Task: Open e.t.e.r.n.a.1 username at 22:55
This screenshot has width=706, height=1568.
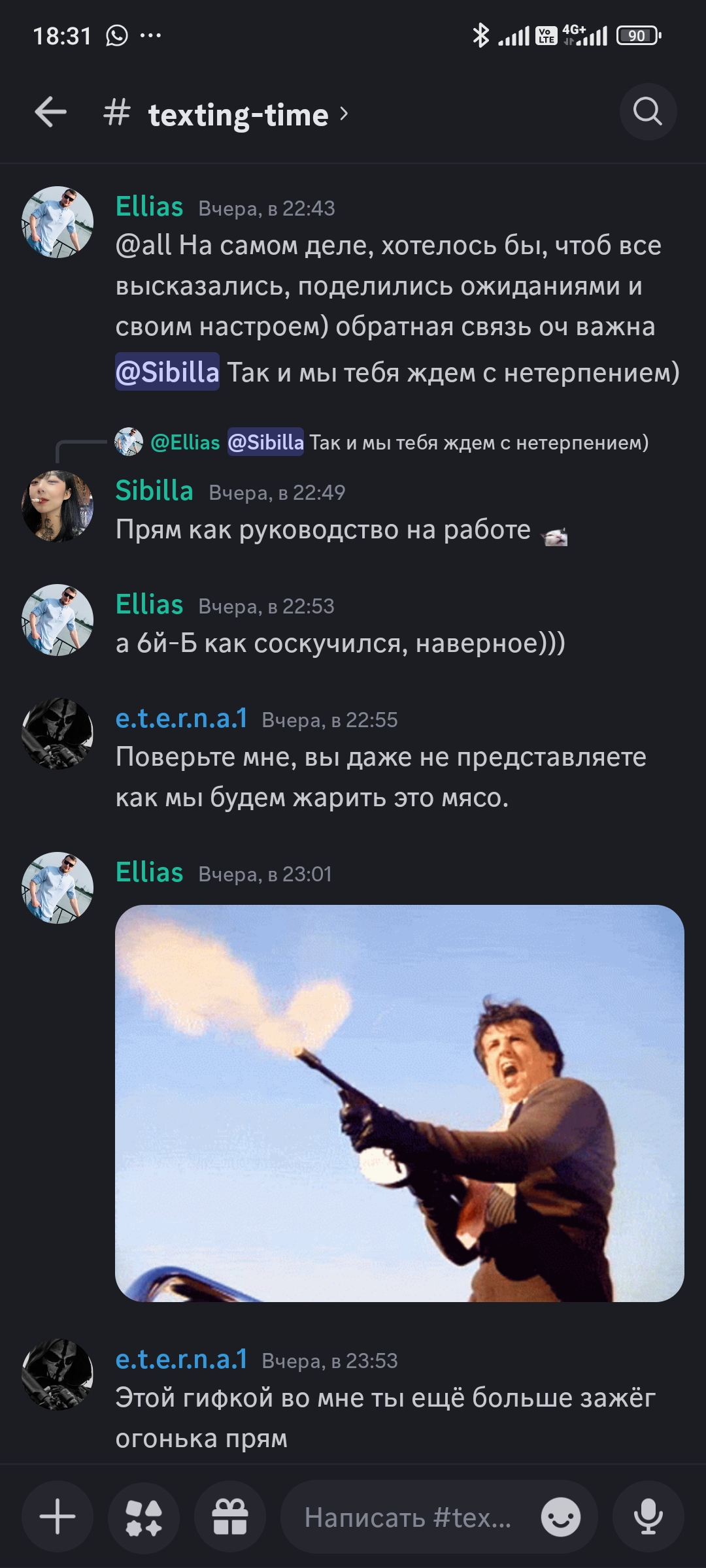Action: [182, 718]
